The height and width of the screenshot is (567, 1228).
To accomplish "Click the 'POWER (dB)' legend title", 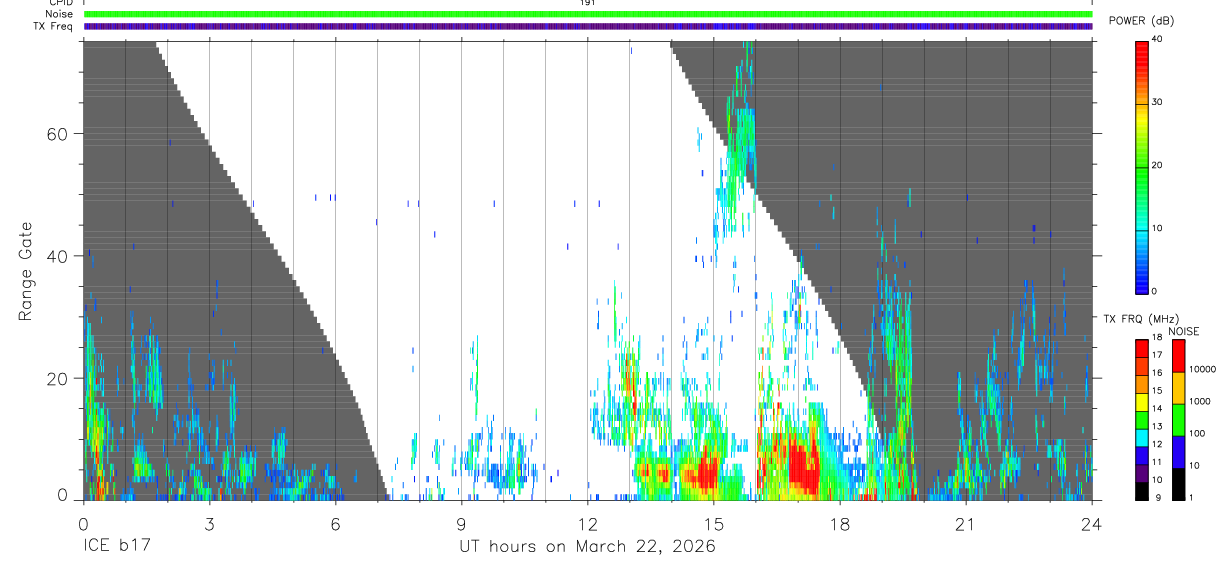I will 1142,20.
